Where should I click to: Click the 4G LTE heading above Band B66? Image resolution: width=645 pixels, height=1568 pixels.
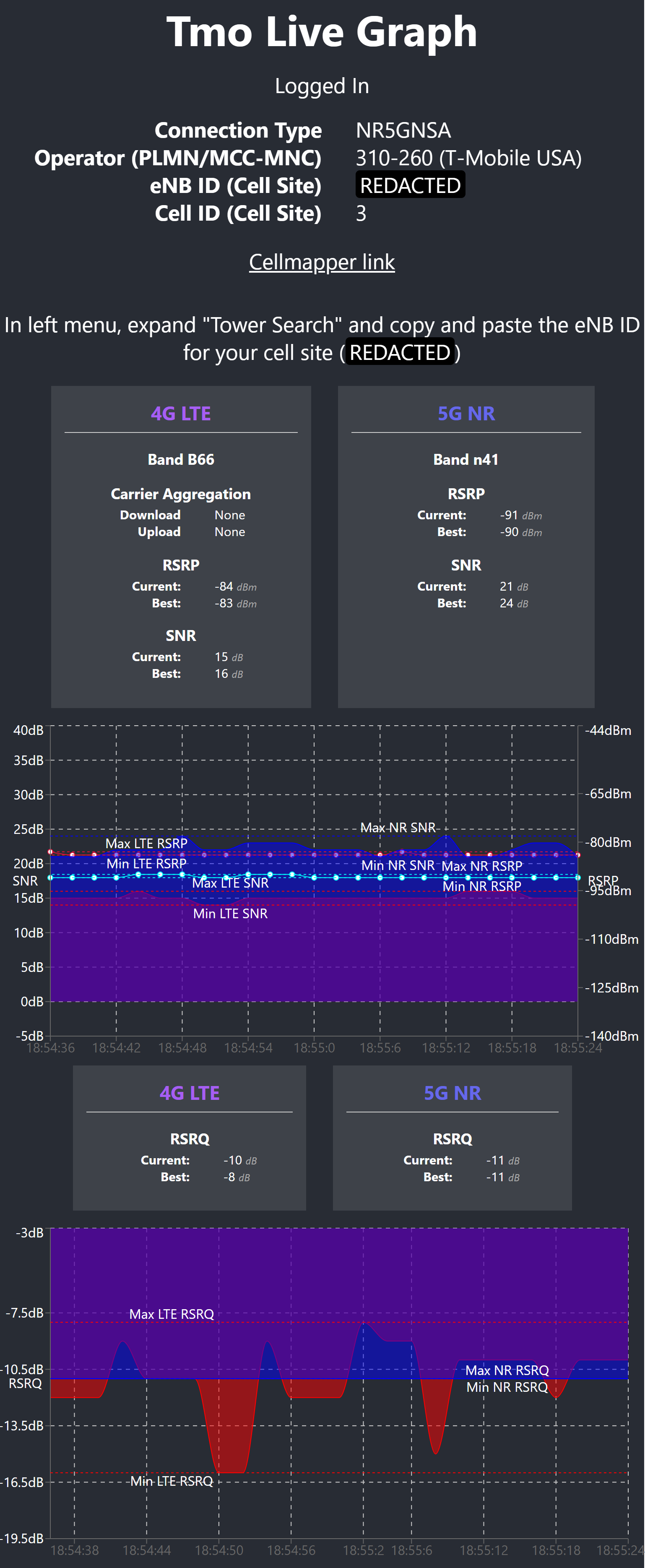tap(181, 413)
